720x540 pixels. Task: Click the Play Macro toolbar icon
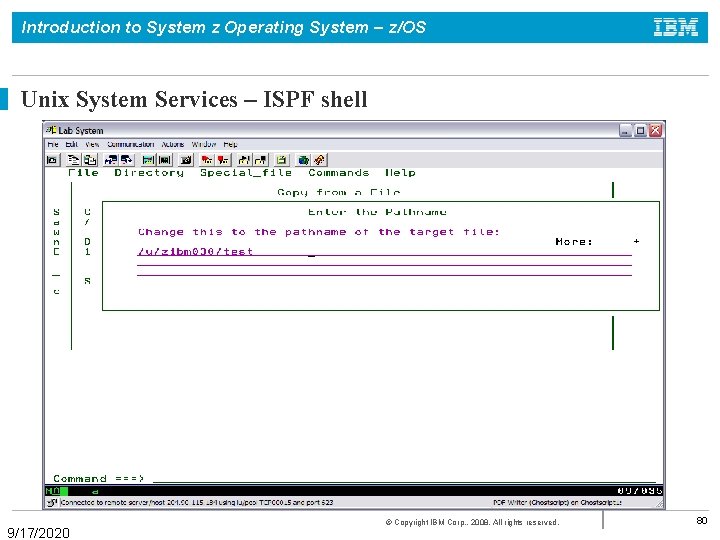point(244,160)
